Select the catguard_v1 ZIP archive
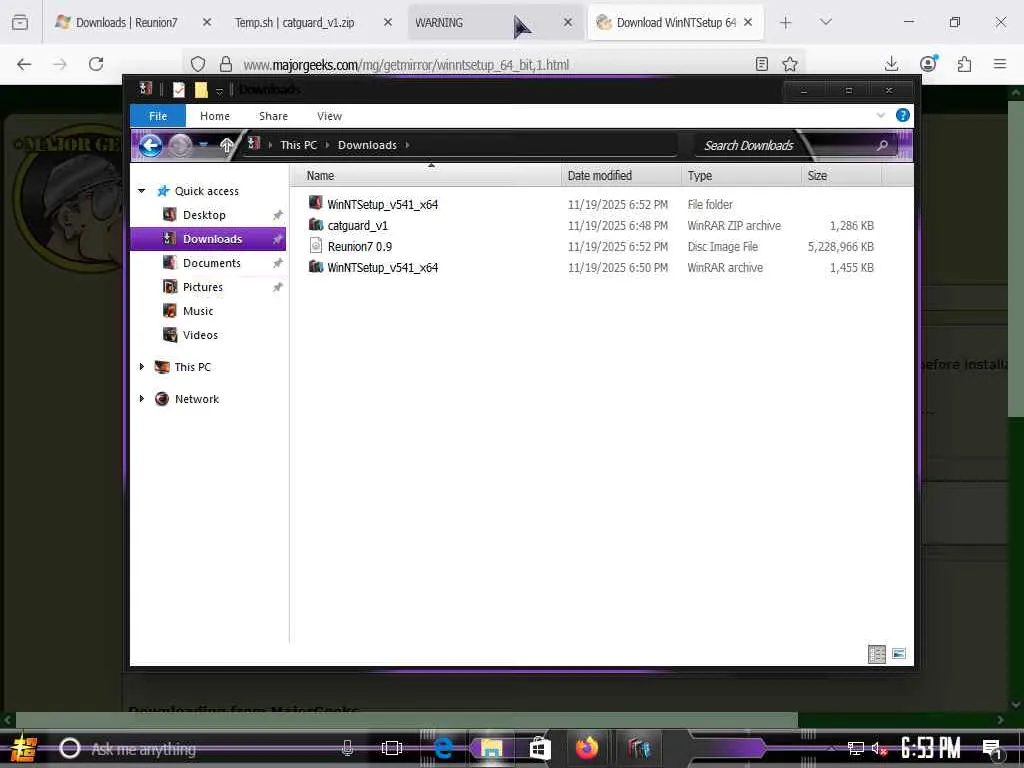Viewport: 1024px width, 768px height. [x=357, y=225]
